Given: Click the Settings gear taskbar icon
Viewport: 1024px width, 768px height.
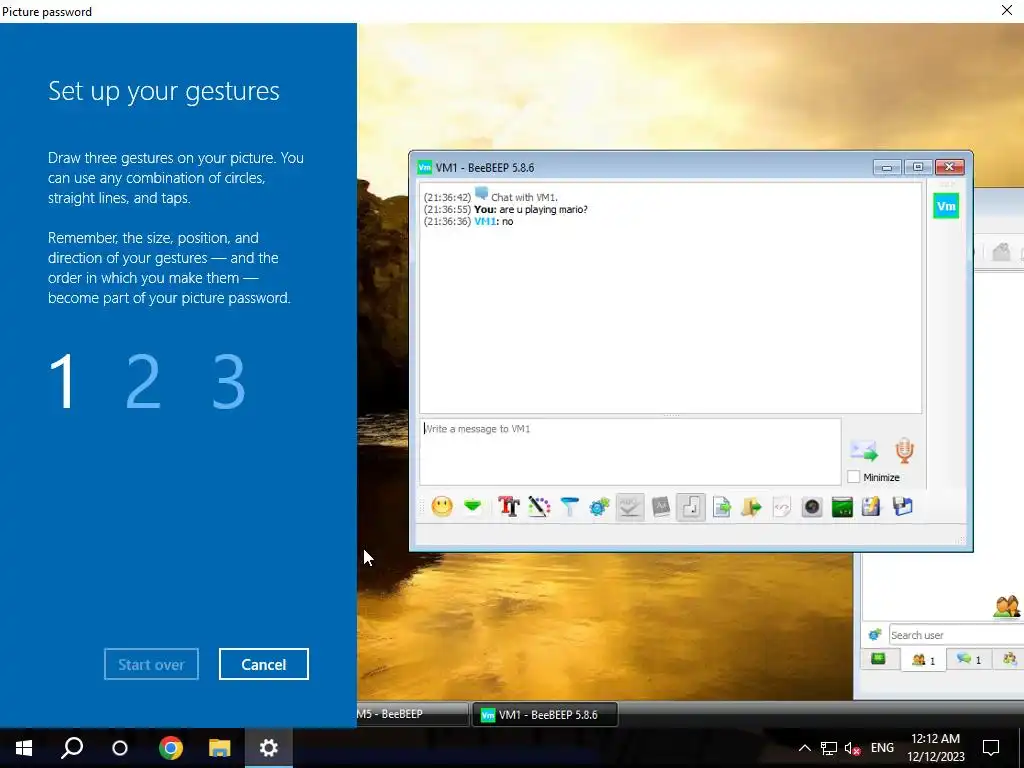Looking at the screenshot, I should pos(268,748).
